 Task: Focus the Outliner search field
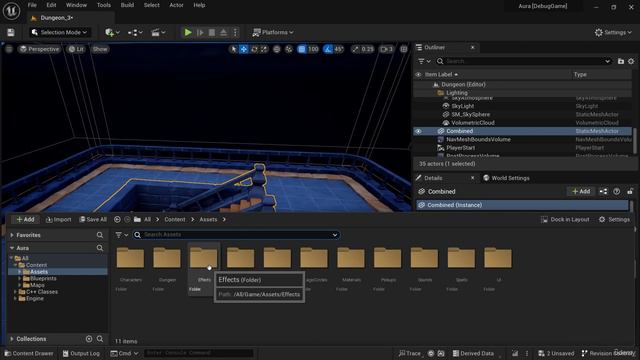(524, 61)
